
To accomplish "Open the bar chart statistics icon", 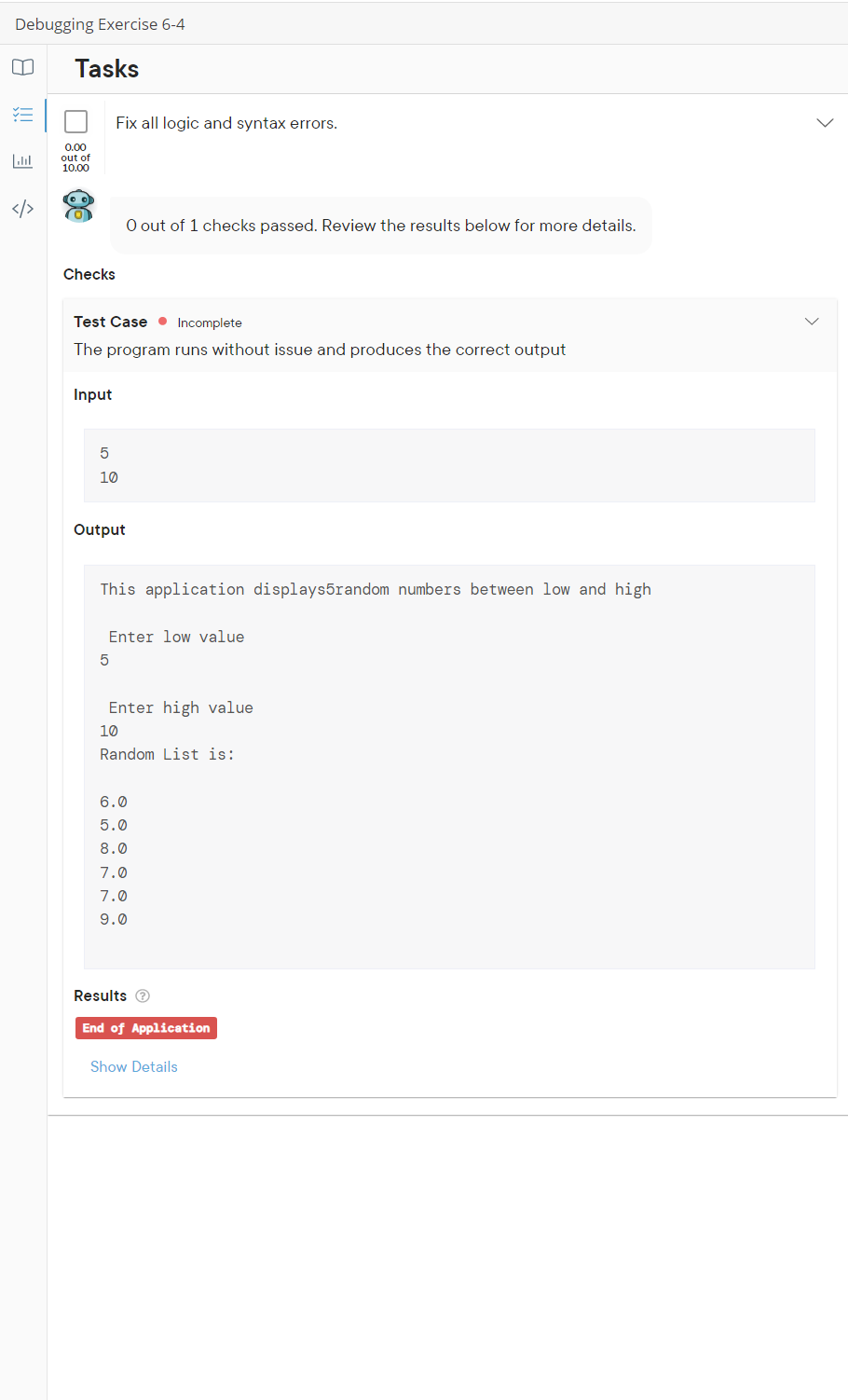I will 22,160.
